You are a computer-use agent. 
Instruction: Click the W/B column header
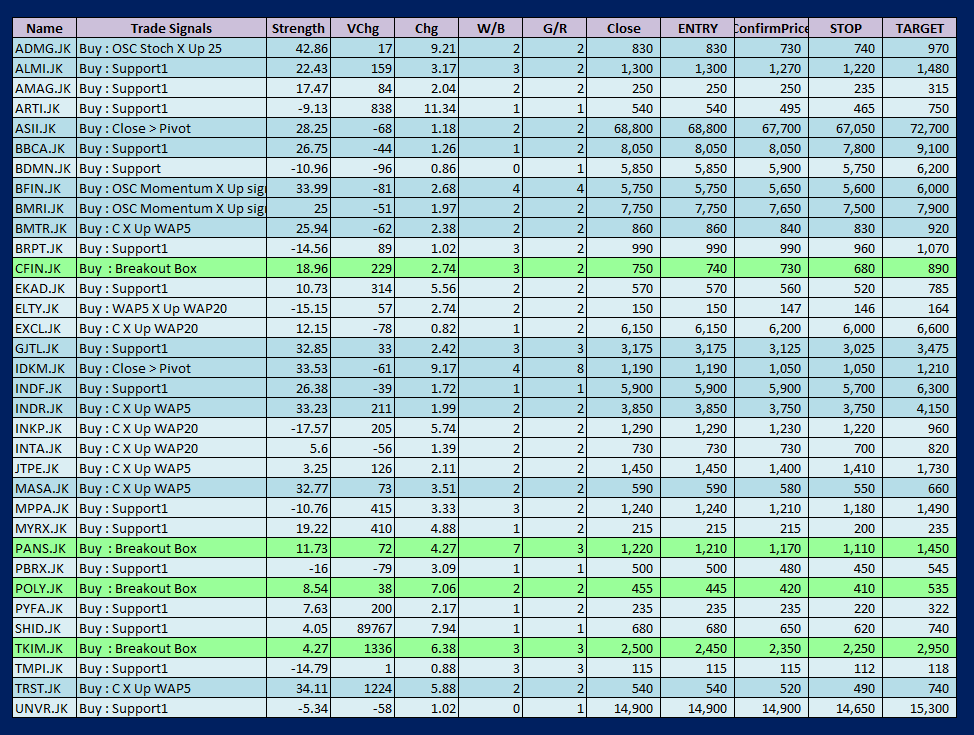click(x=491, y=29)
